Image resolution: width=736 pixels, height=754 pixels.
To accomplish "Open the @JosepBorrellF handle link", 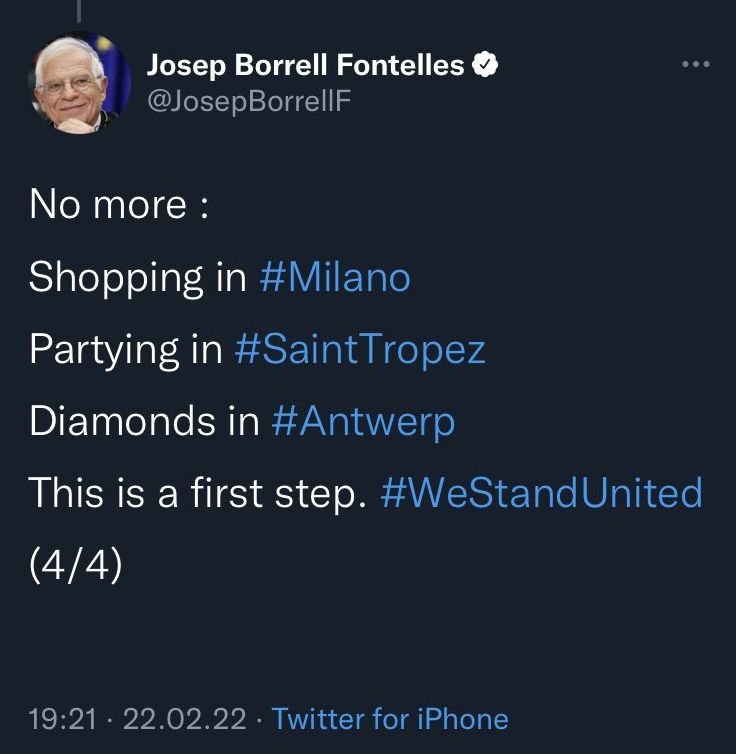I will pos(249,101).
